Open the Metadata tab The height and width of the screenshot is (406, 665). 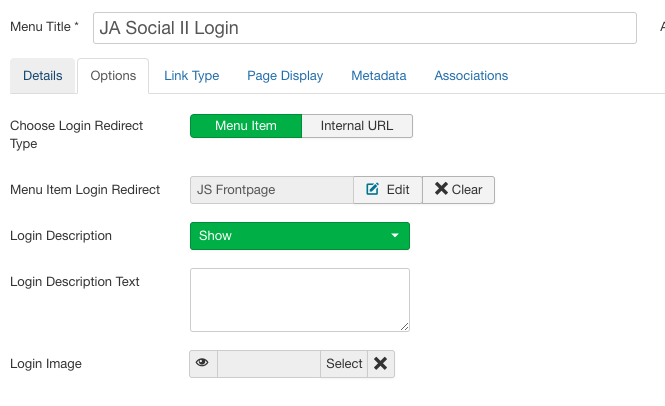[x=378, y=76]
